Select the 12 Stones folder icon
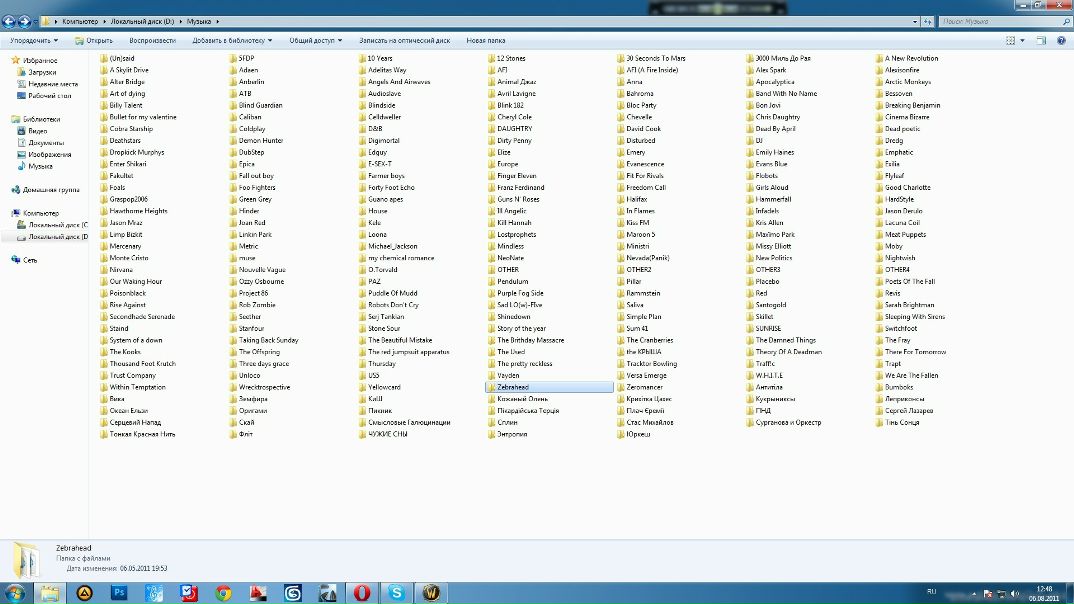The height and width of the screenshot is (604, 1074). pyautogui.click(x=491, y=58)
